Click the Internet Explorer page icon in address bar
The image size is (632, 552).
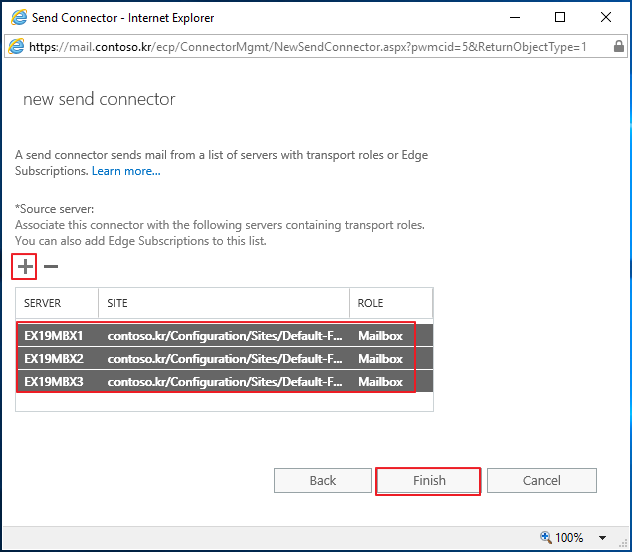tap(17, 47)
